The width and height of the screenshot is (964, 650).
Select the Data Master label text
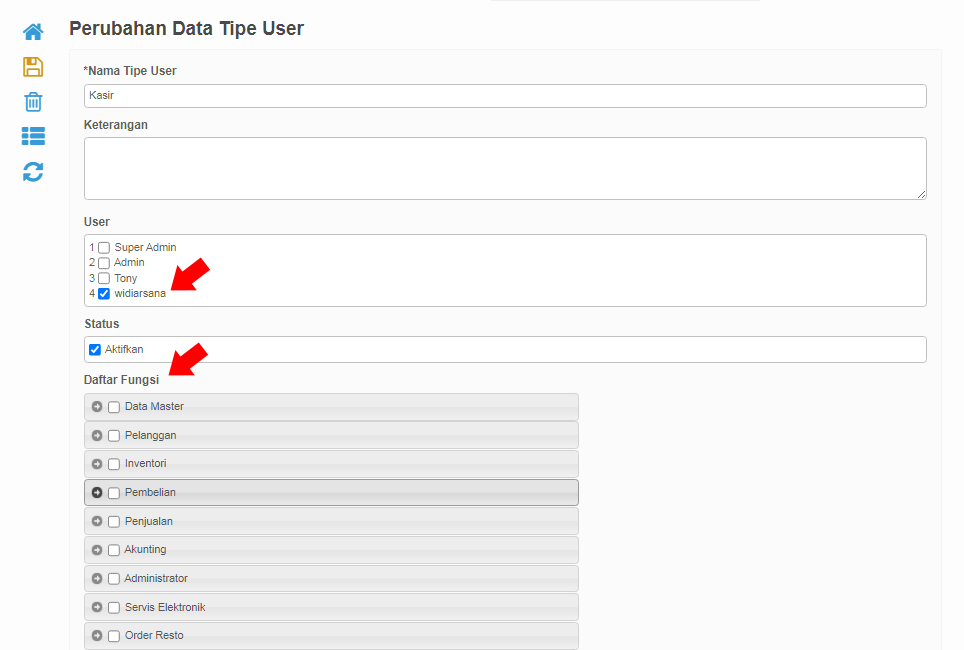point(154,406)
